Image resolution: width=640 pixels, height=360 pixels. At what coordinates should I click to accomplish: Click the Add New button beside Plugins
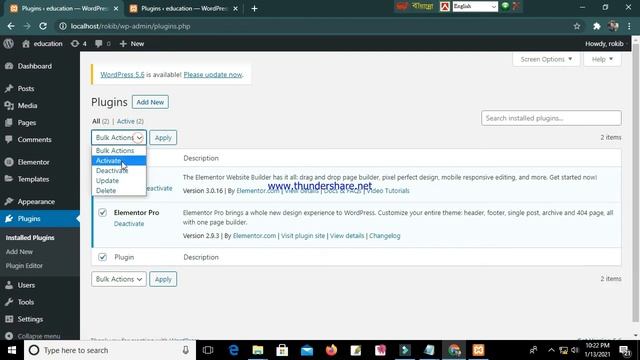click(x=150, y=102)
